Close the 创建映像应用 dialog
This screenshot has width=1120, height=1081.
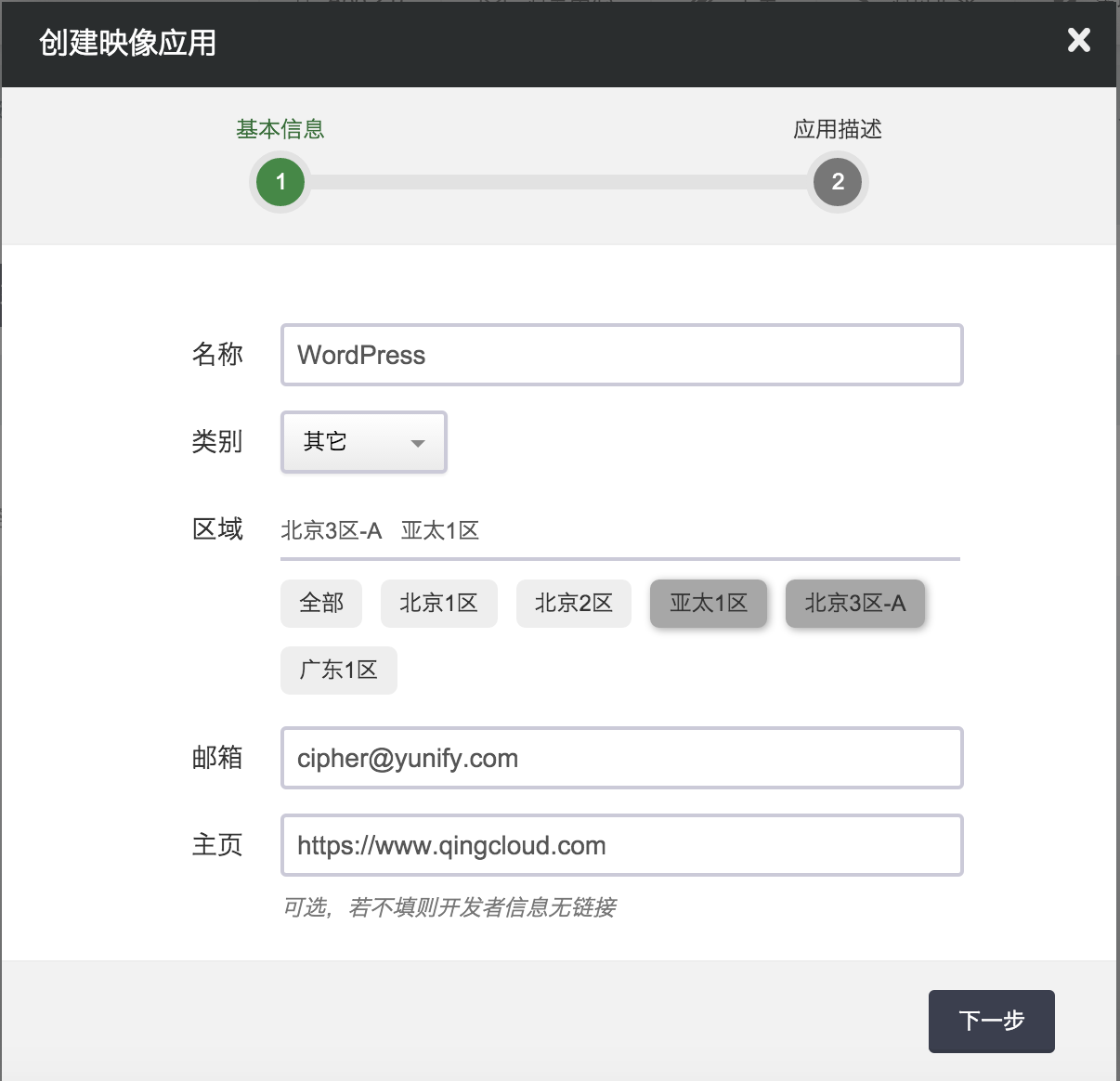tap(1077, 41)
